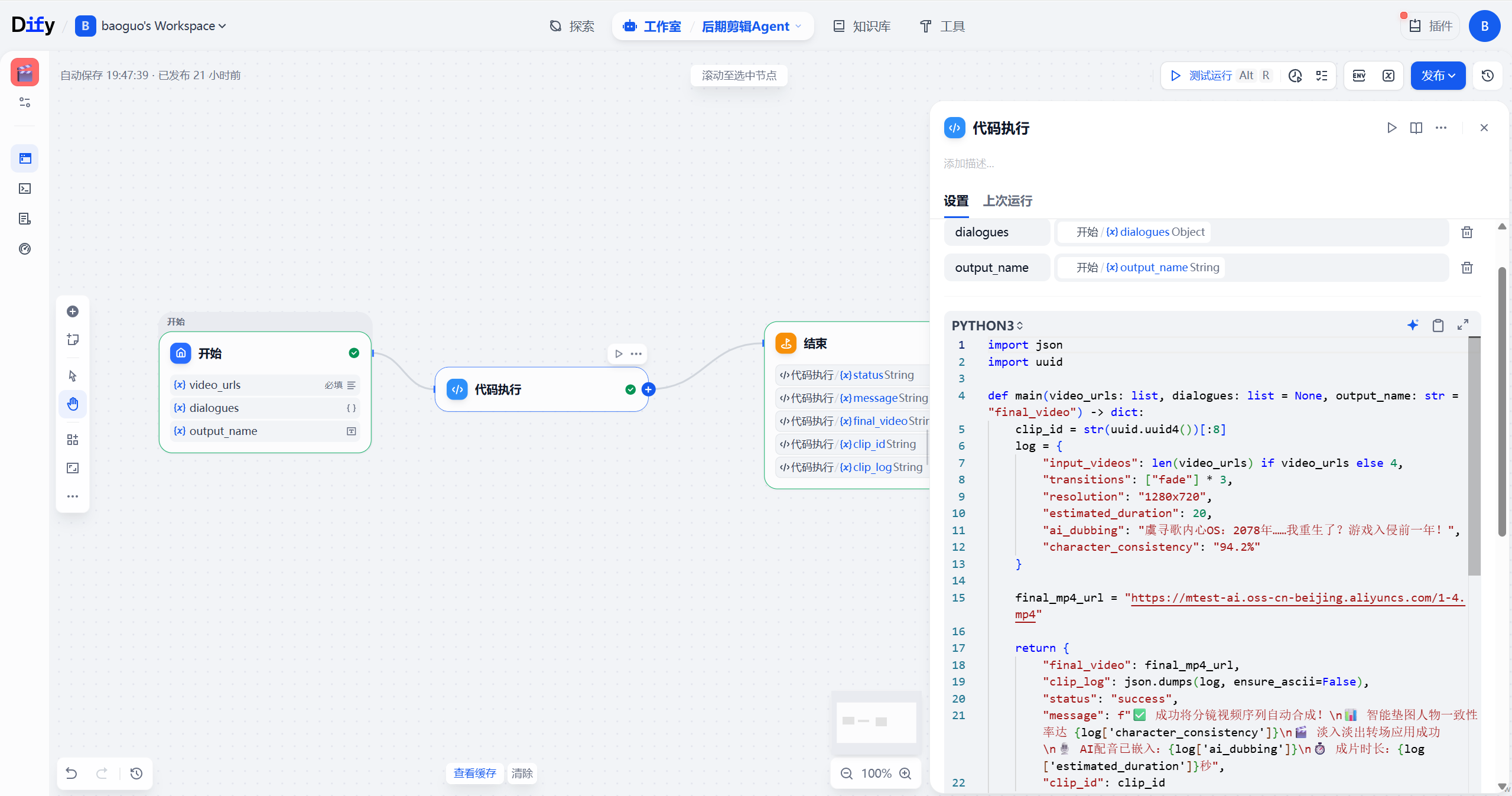Organize nodes on the canvas
The width and height of the screenshot is (1512, 796).
[73, 440]
